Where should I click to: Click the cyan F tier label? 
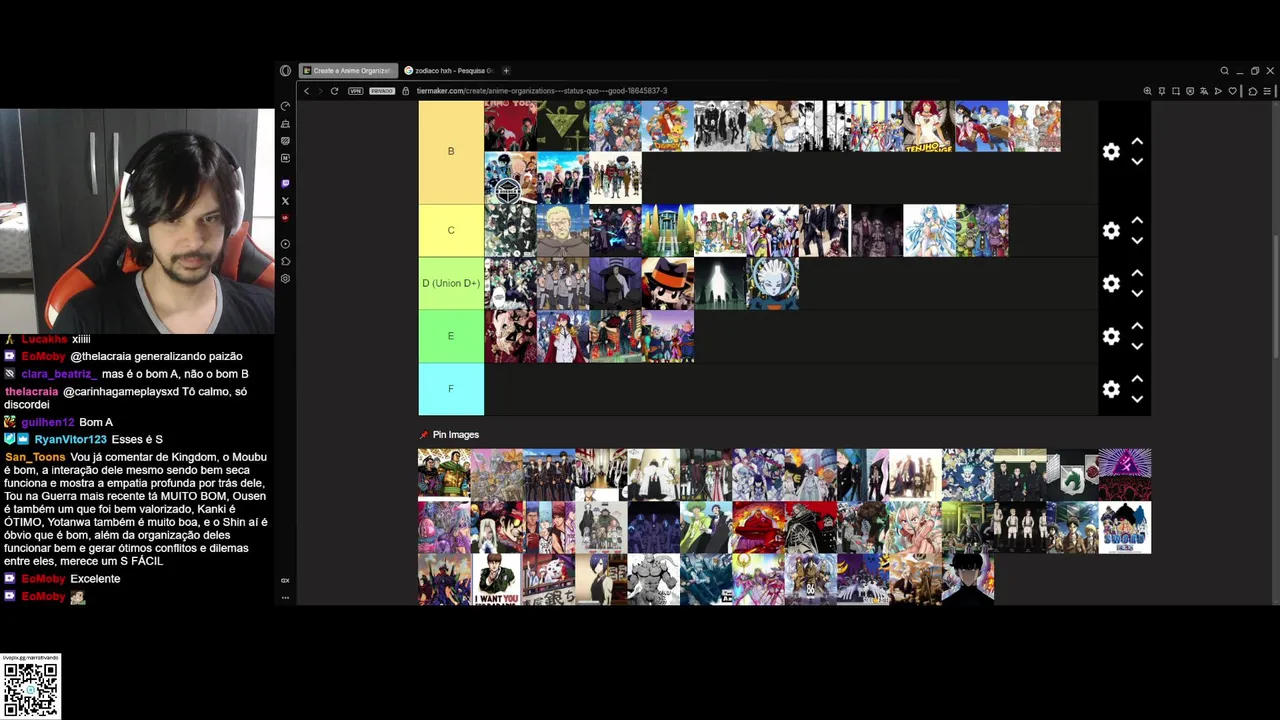tap(451, 389)
